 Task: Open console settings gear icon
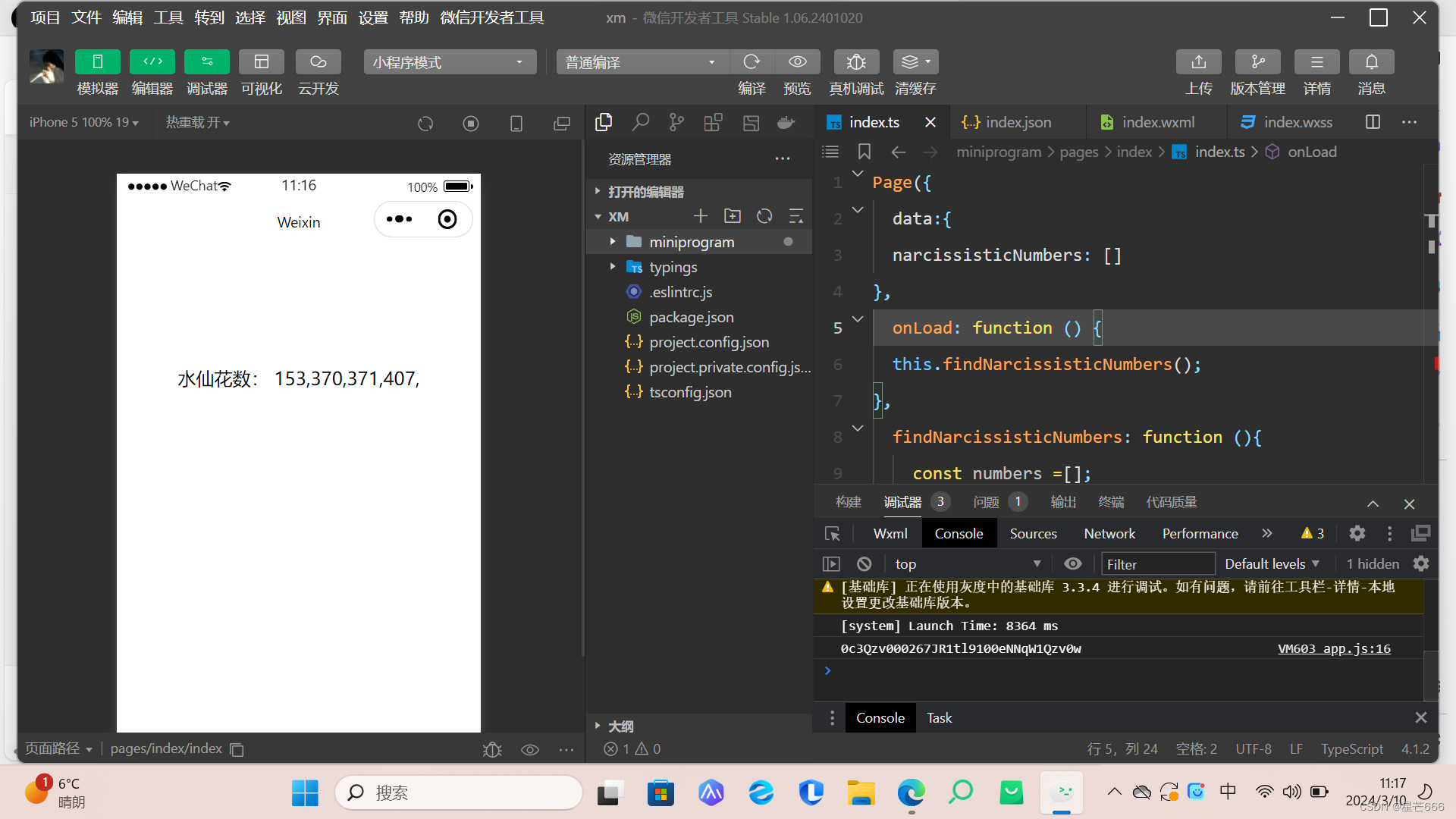(1420, 563)
